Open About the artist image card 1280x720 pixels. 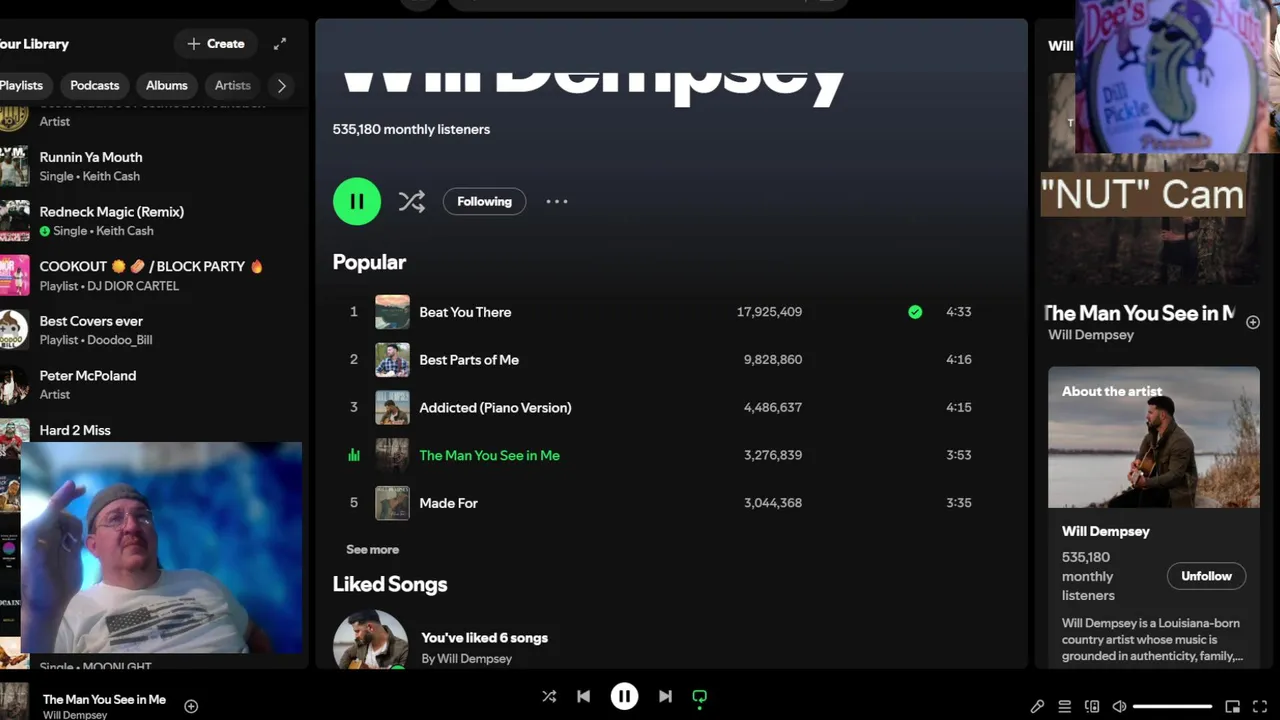[x=1154, y=437]
